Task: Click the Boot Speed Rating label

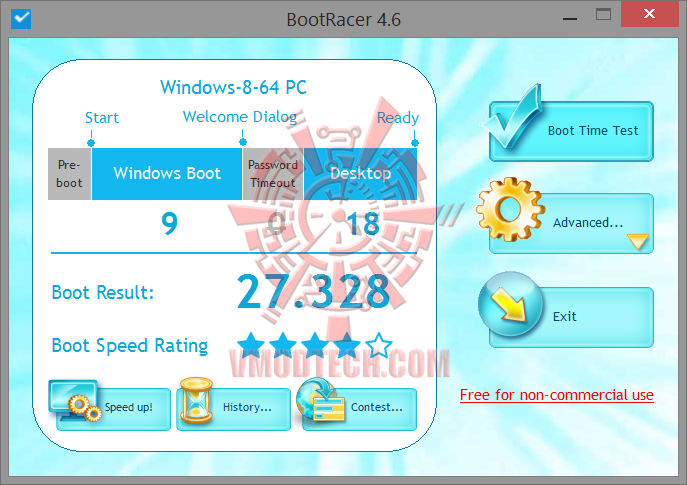Action: 130,346
